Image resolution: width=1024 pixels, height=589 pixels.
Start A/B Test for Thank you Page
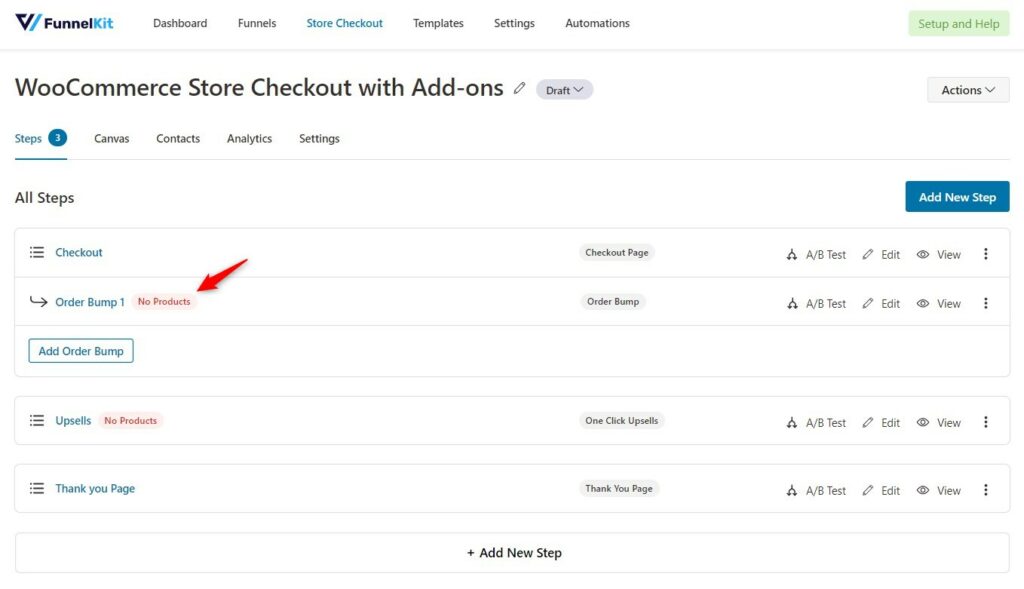click(816, 490)
